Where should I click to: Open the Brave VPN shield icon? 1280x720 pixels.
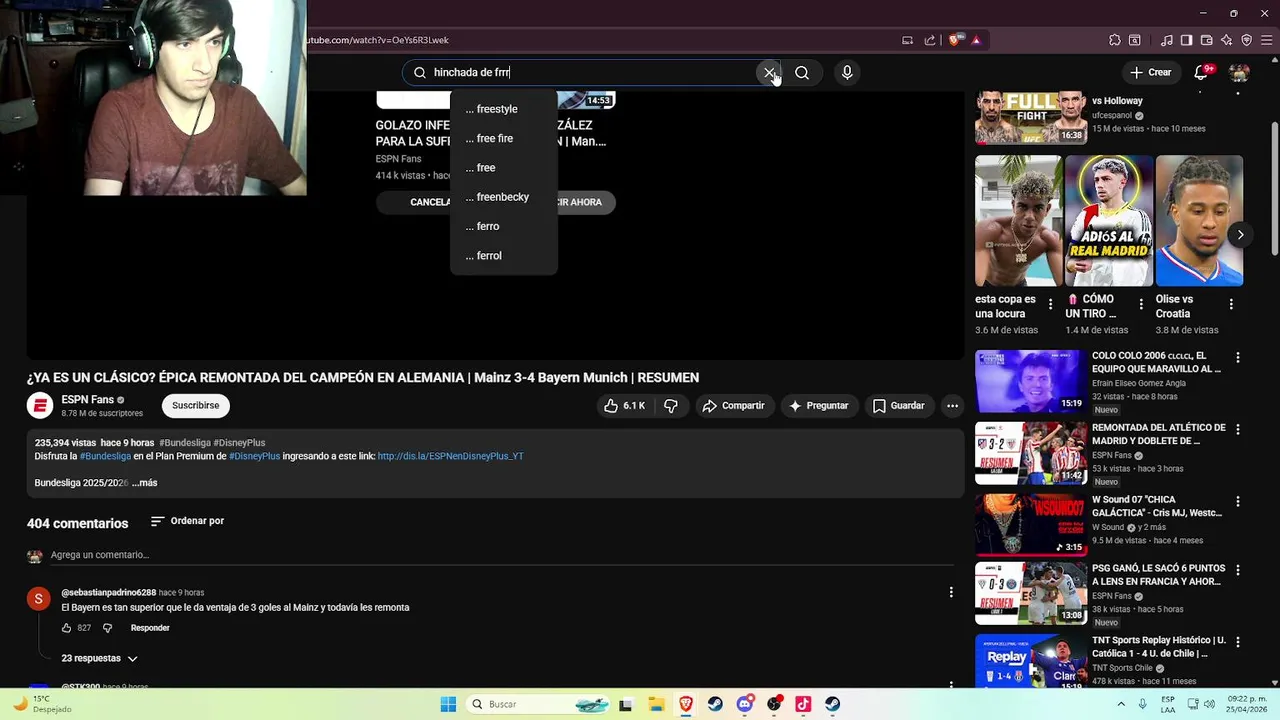coord(1246,40)
